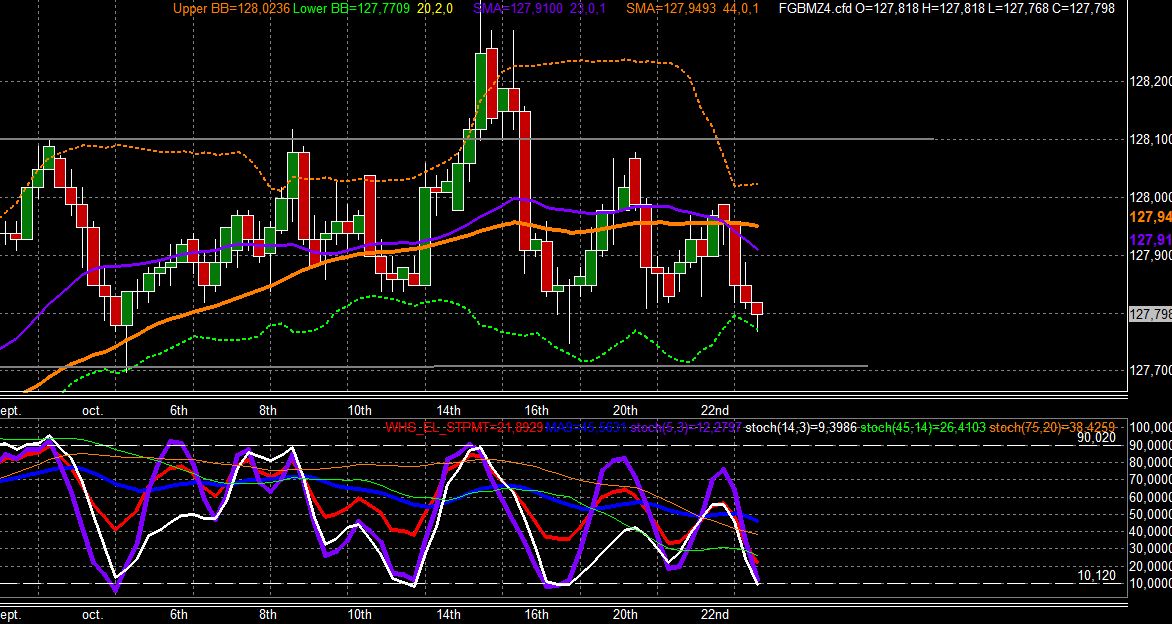Click the 14th date label under price chart
The width and height of the screenshot is (1172, 624).
(448, 410)
